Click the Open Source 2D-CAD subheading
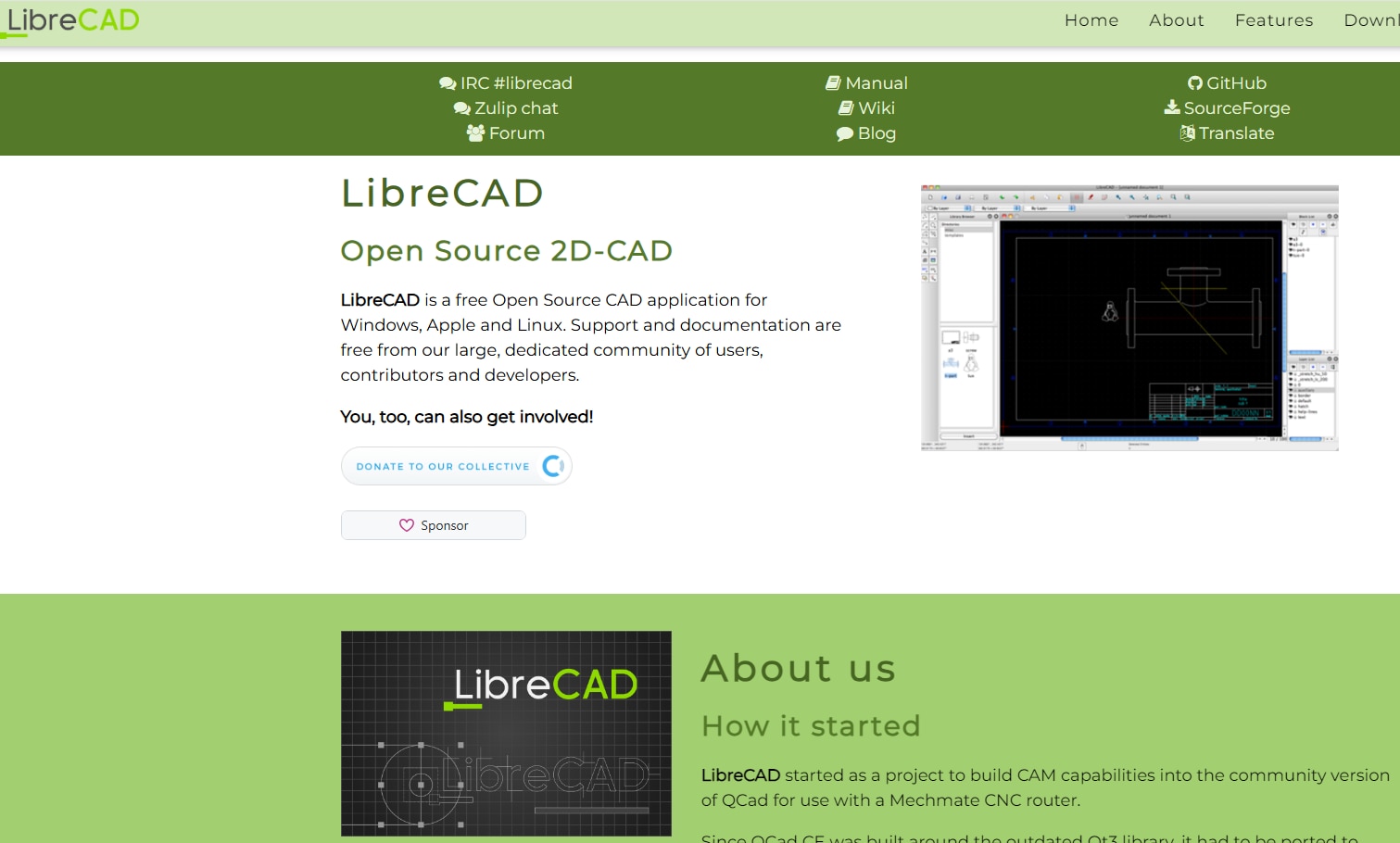 pos(507,251)
